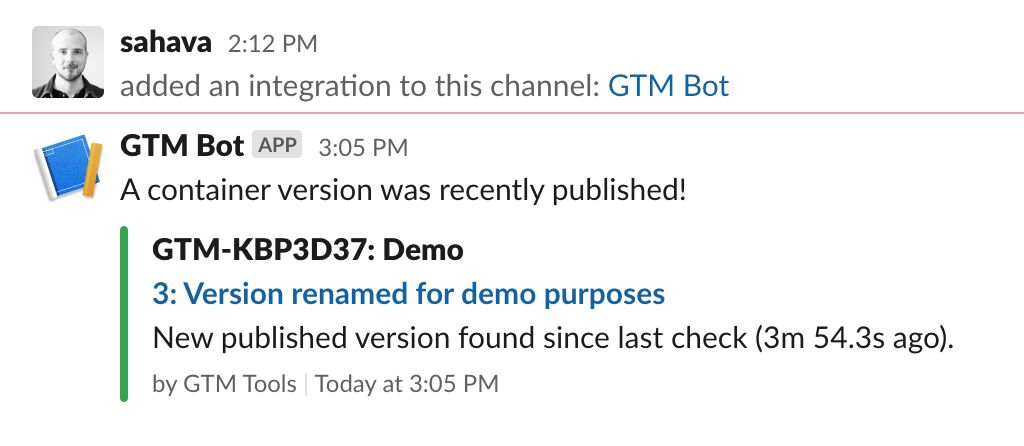The height and width of the screenshot is (446, 1024).
Task: Click the green attachment color bar
Action: click(124, 313)
